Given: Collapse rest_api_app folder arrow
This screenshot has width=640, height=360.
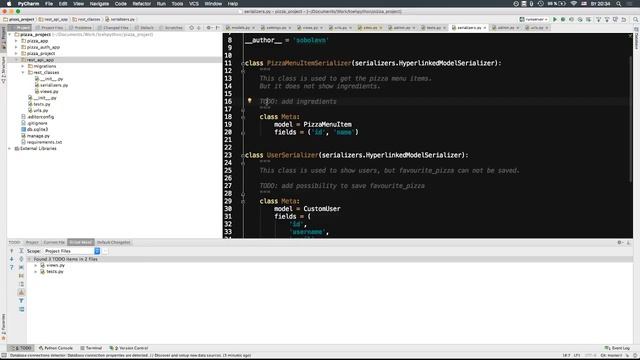Looking at the screenshot, I should coord(16,60).
